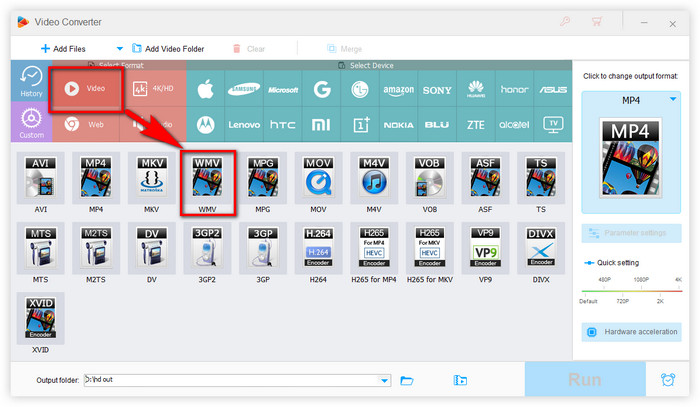Select the DV format icon
The width and height of the screenshot is (700, 407).
click(x=151, y=248)
